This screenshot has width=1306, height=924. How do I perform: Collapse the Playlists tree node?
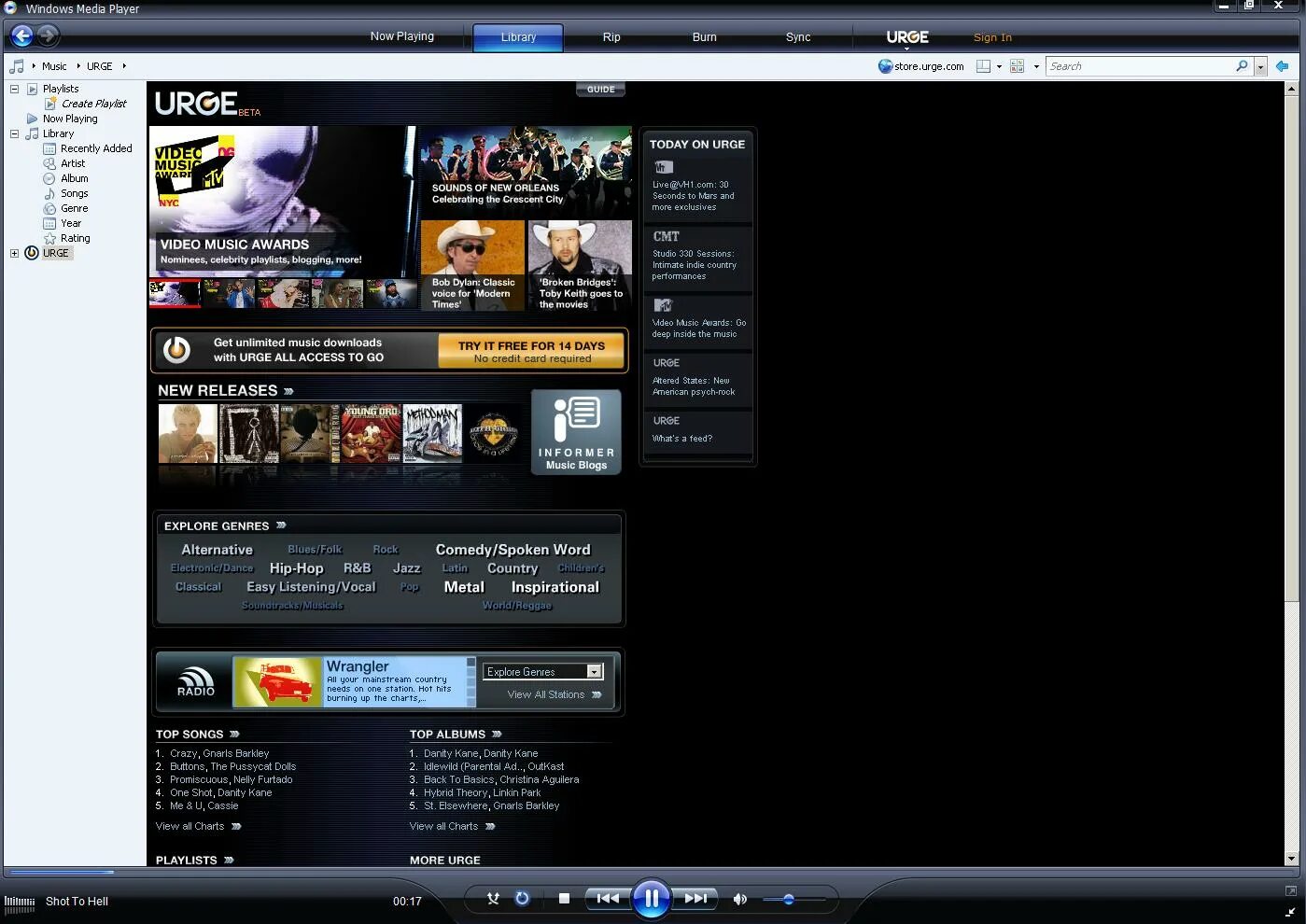tap(14, 89)
